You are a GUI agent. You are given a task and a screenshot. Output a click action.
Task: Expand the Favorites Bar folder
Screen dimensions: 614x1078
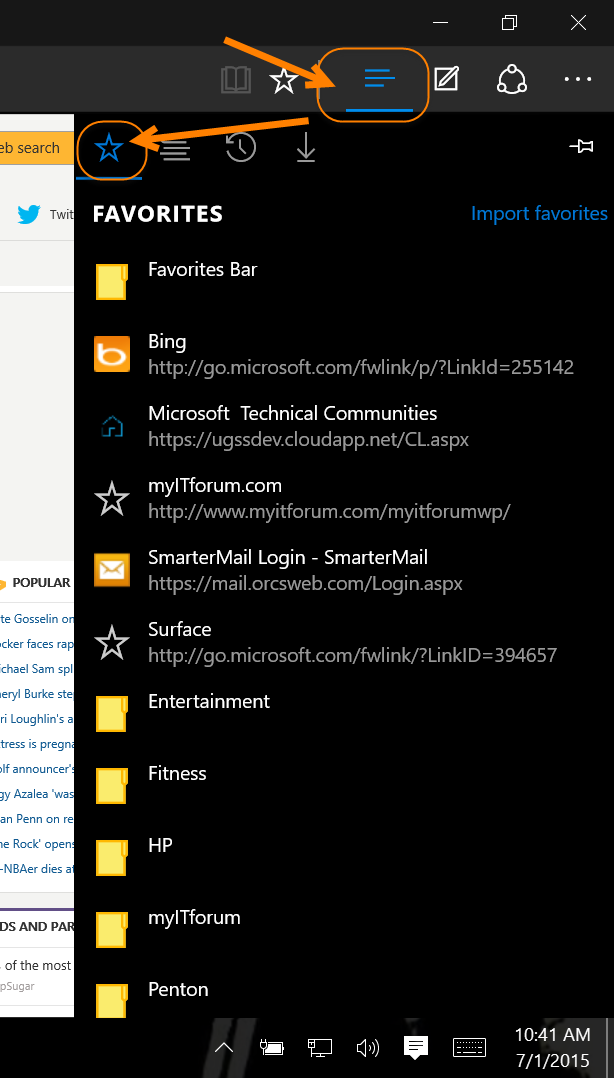point(202,270)
